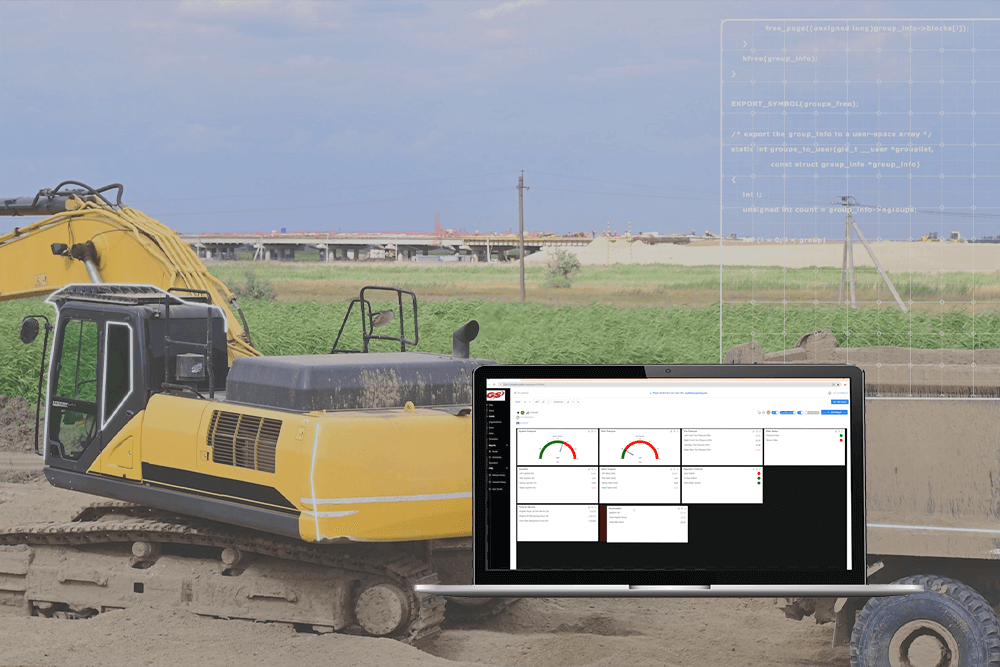This screenshot has height=667, width=1000.
Task: Open the blue dropdown button at toolbar right
Action: pos(834,412)
